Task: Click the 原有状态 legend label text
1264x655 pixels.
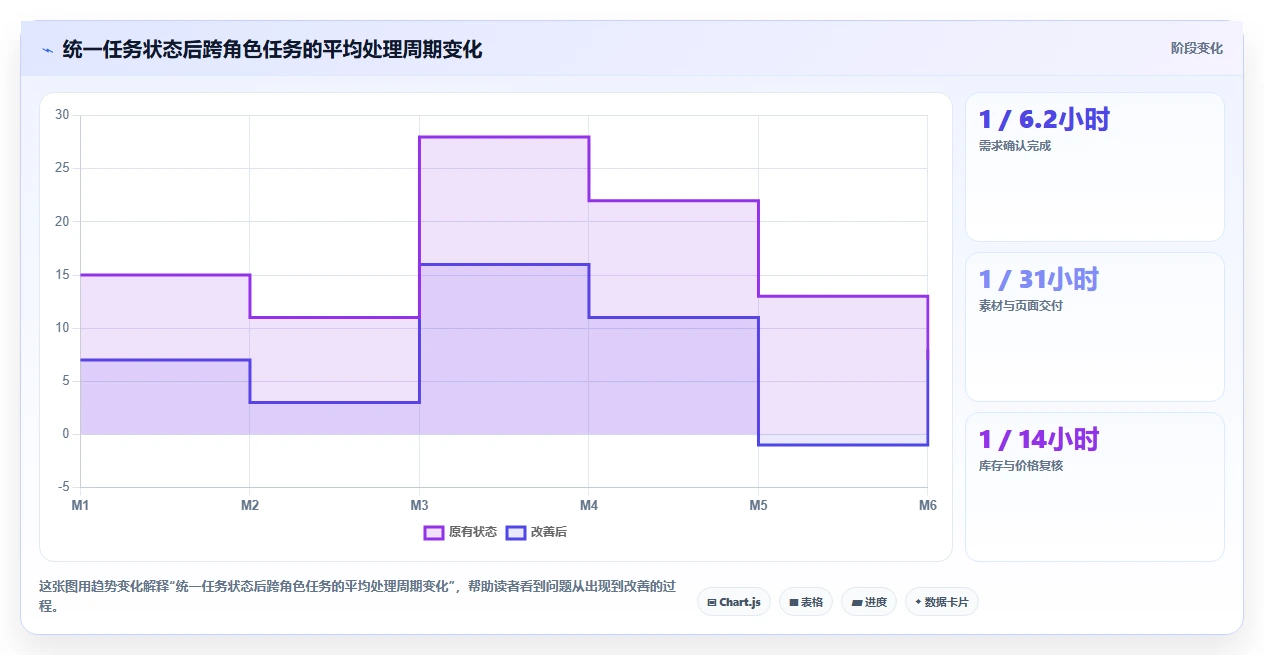Action: pos(472,532)
